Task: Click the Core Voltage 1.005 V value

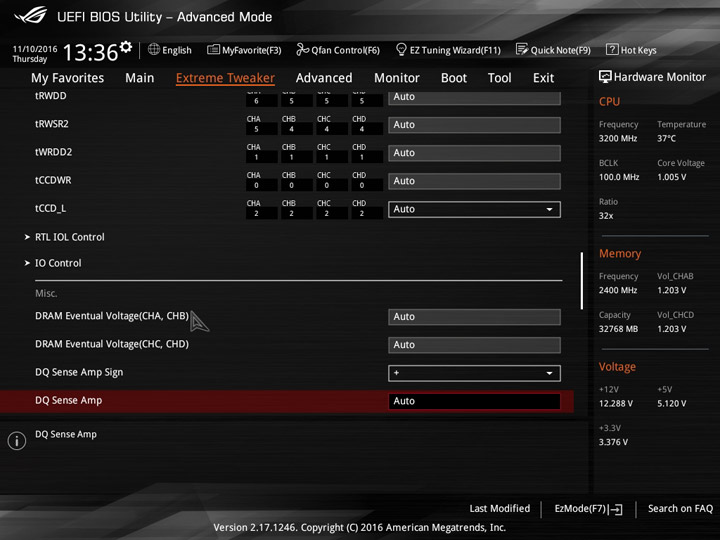Action: click(671, 177)
